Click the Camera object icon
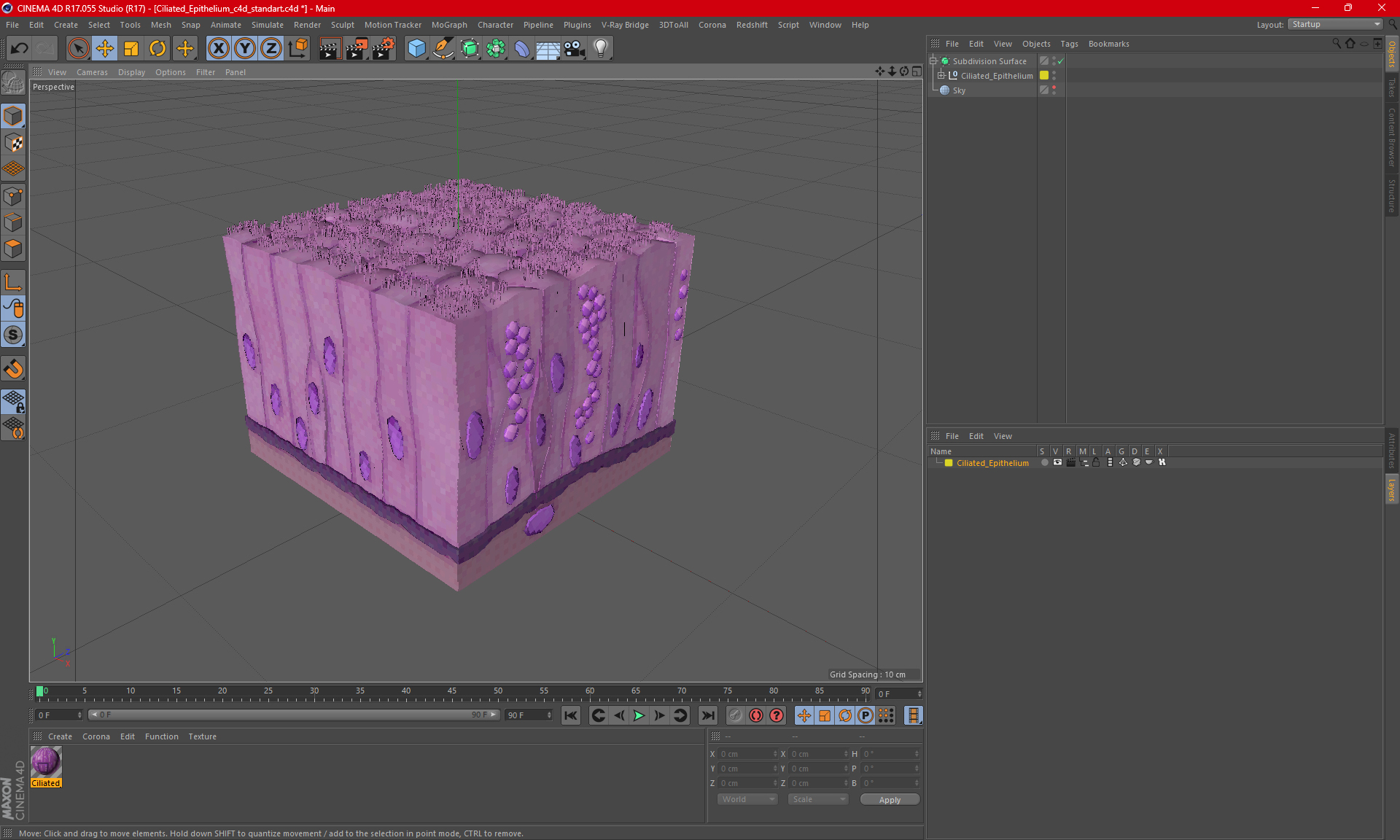This screenshot has width=1400, height=840. pos(575,49)
